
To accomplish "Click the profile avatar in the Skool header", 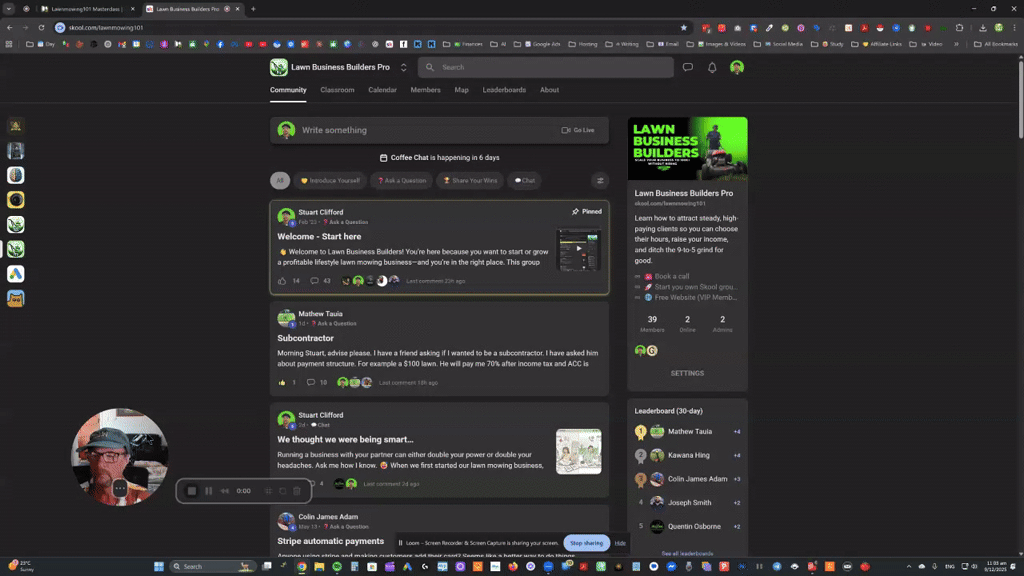I will coord(737,67).
